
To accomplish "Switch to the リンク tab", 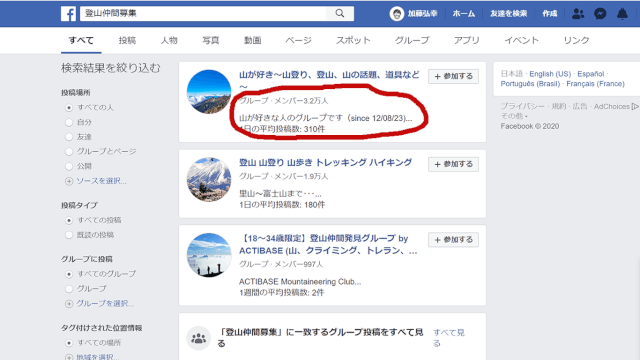I will 576,40.
